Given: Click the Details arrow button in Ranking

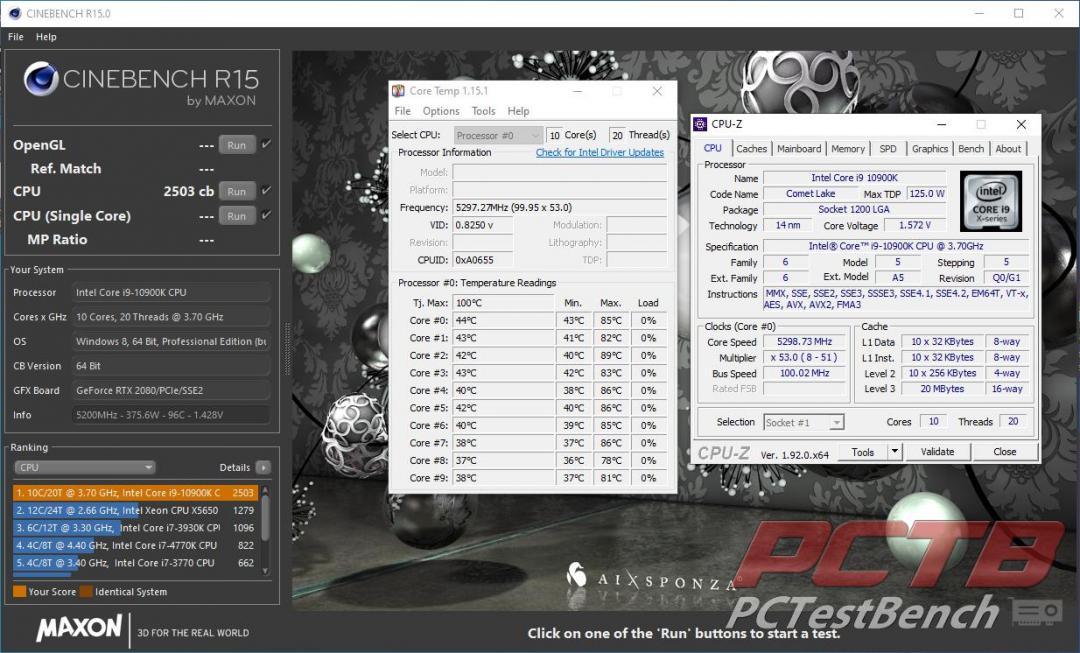Looking at the screenshot, I should pos(262,467).
